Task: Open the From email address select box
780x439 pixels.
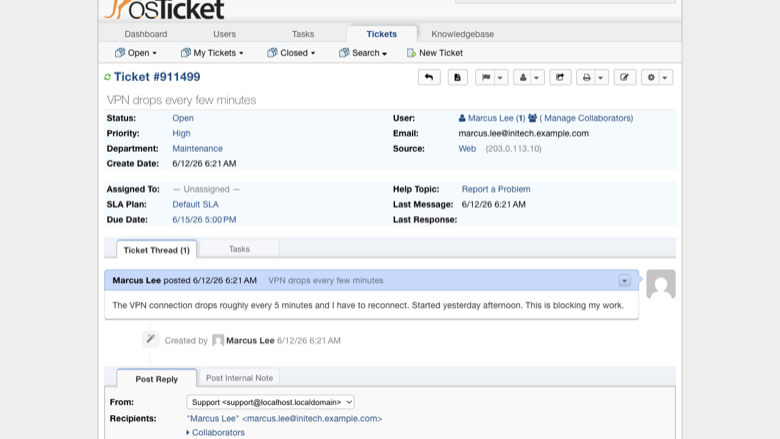Action: [x=270, y=402]
